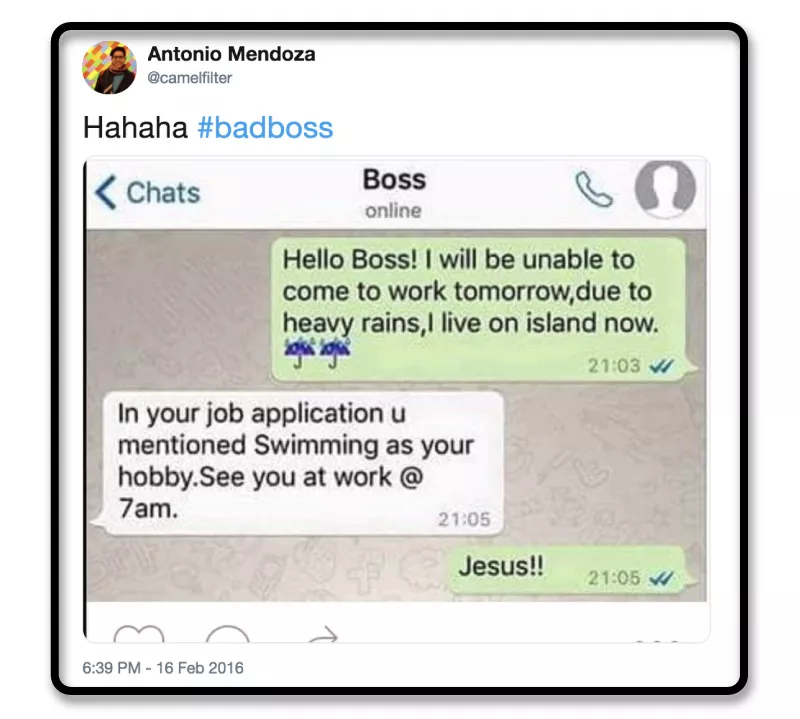This screenshot has width=800, height=719.
Task: Select the 'Jesus!!' message bubble
Action: (568, 569)
